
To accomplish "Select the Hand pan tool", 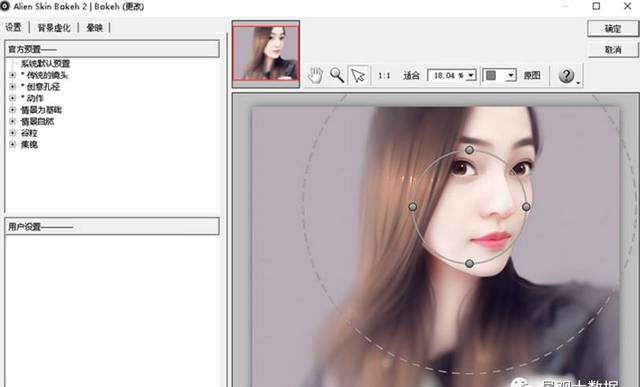I will tap(316, 75).
